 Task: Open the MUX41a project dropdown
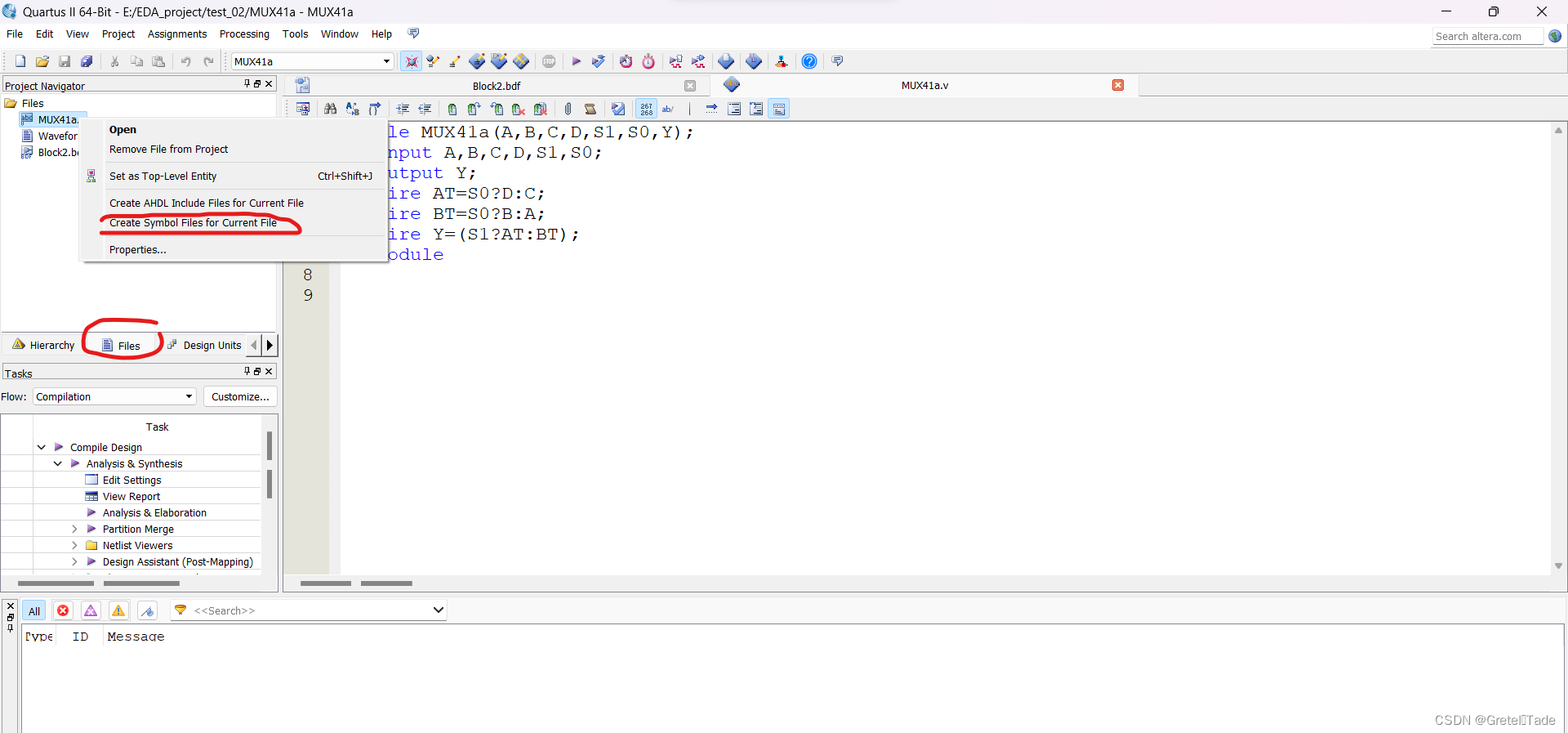(386, 61)
